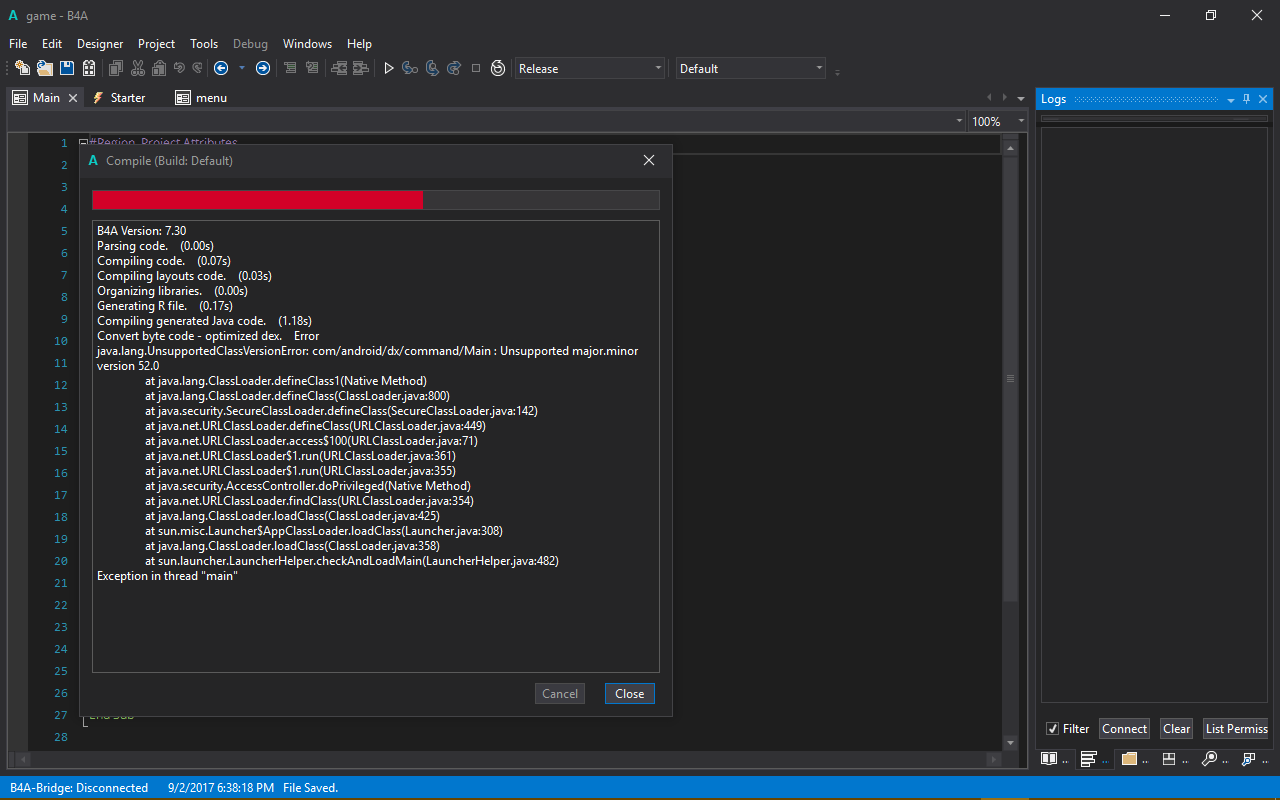
Task: Click the Connect button in Logs panel
Action: tap(1124, 729)
